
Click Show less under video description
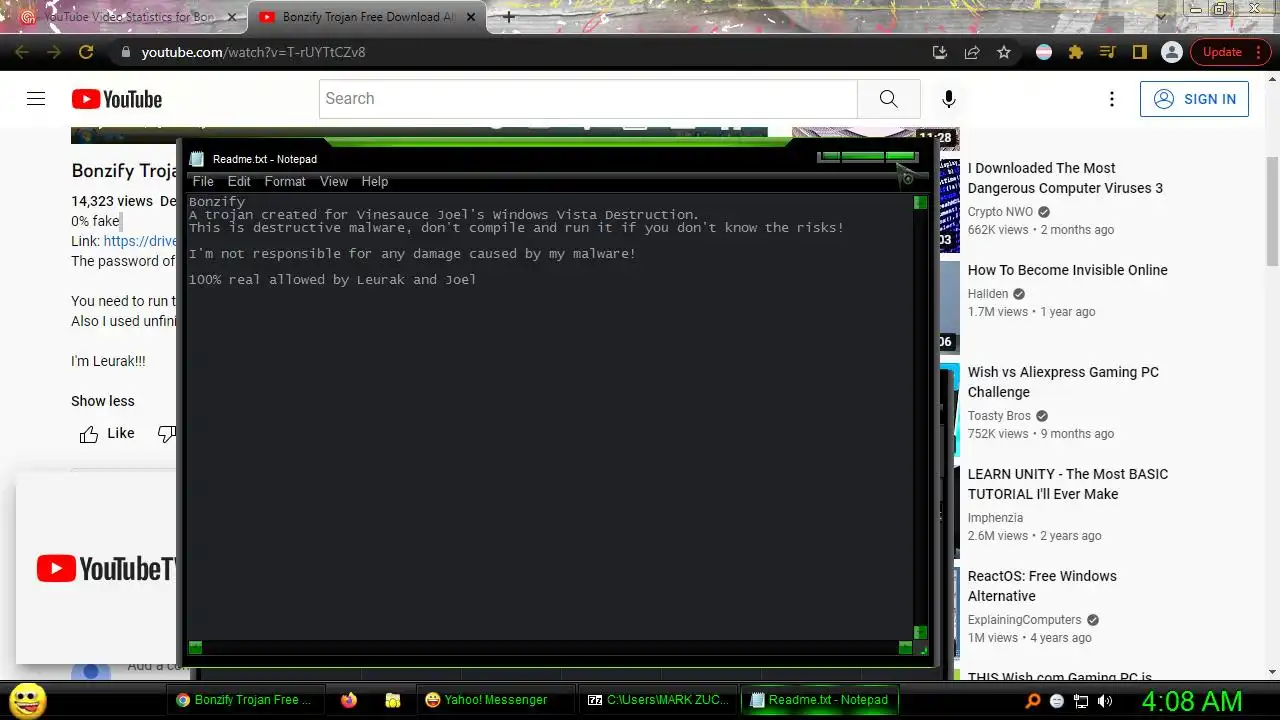tap(102, 401)
